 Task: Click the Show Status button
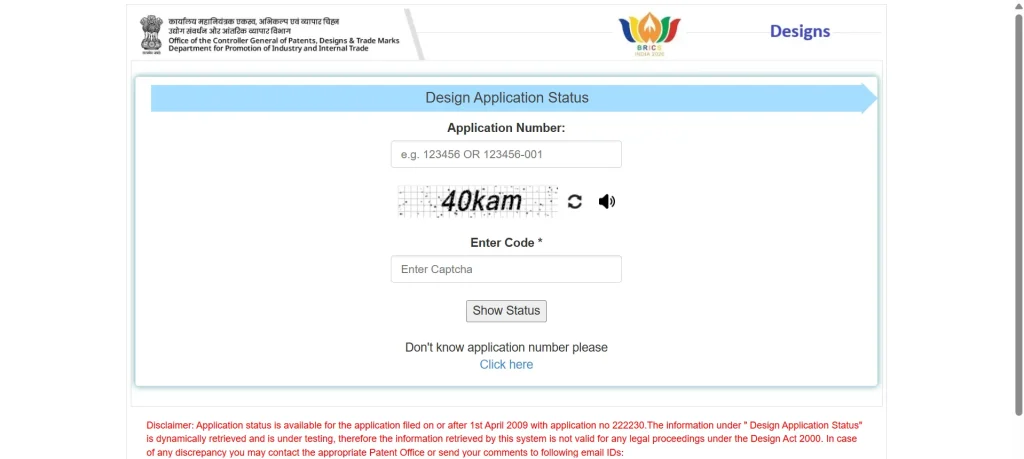[506, 311]
